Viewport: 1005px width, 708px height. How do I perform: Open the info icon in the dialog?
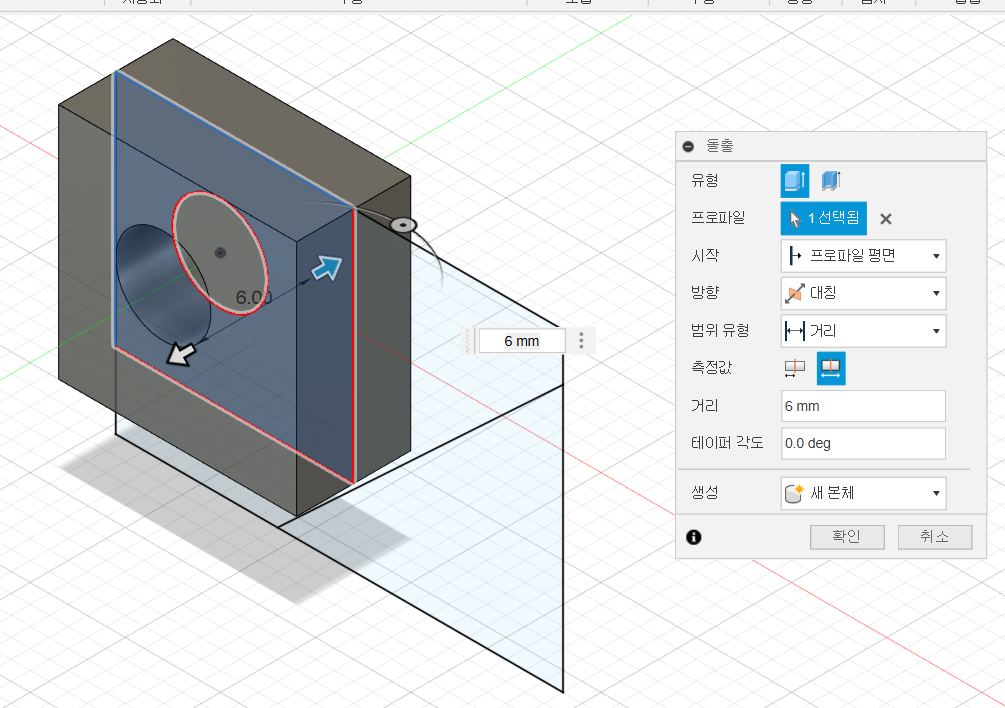pos(694,537)
